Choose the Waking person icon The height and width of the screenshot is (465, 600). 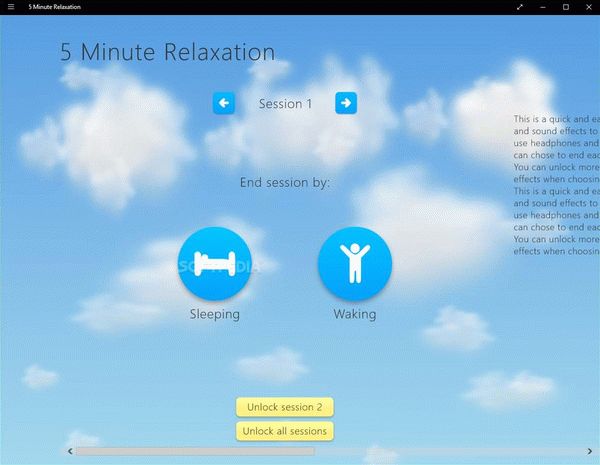355,263
